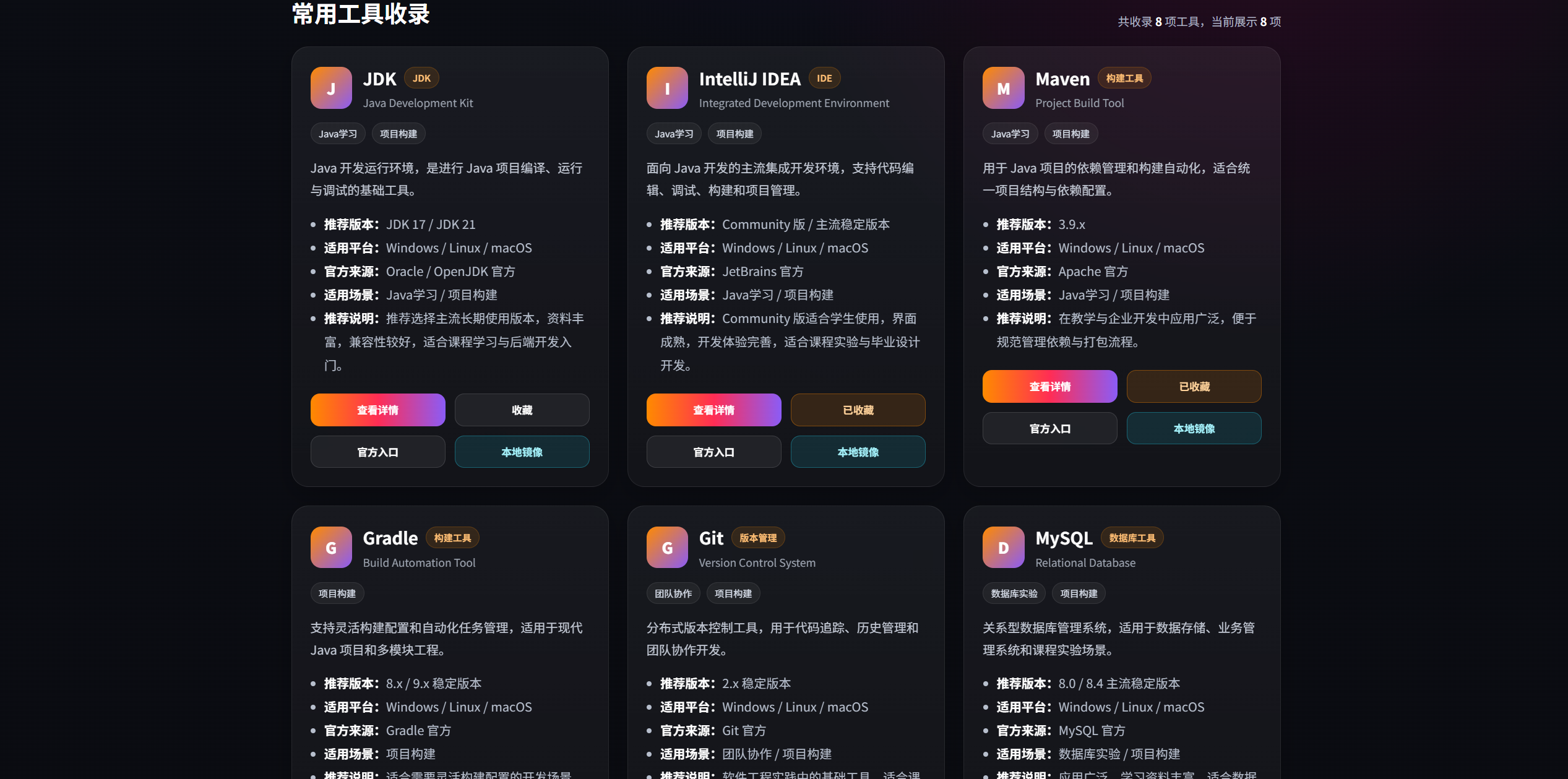Click the Gradle card title
This screenshot has height=779, width=1568.
pos(390,538)
